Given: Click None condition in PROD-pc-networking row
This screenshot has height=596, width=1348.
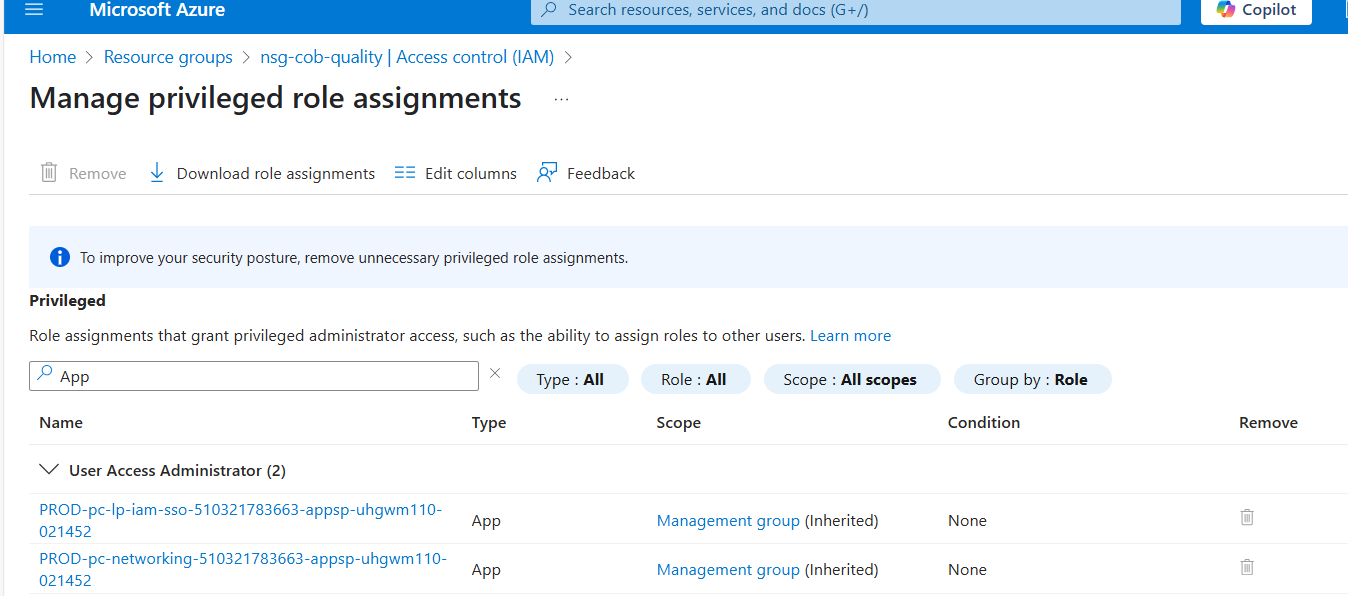Looking at the screenshot, I should tap(967, 570).
